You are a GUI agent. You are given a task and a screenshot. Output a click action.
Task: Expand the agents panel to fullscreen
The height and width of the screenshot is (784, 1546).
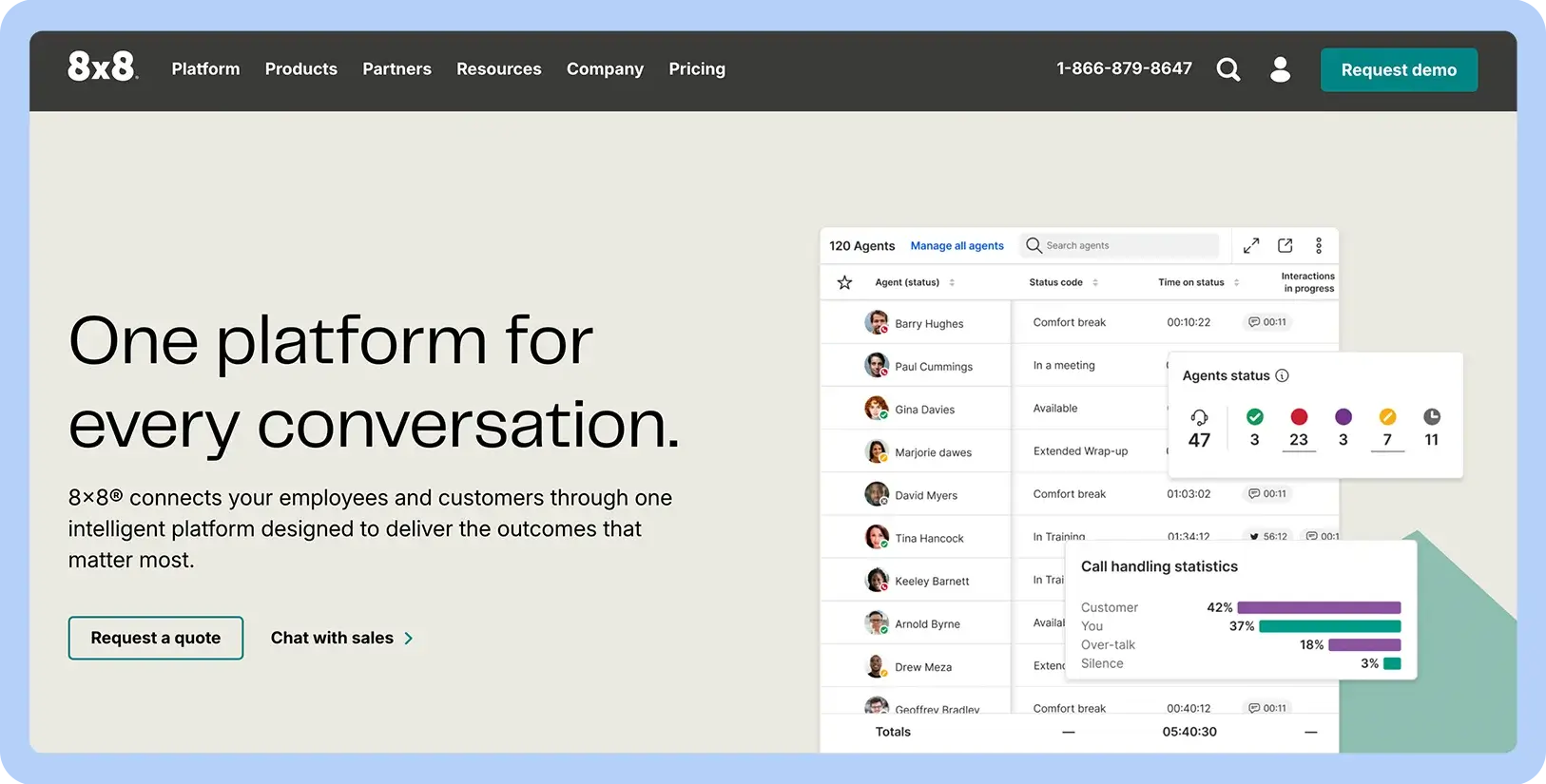tap(1251, 245)
